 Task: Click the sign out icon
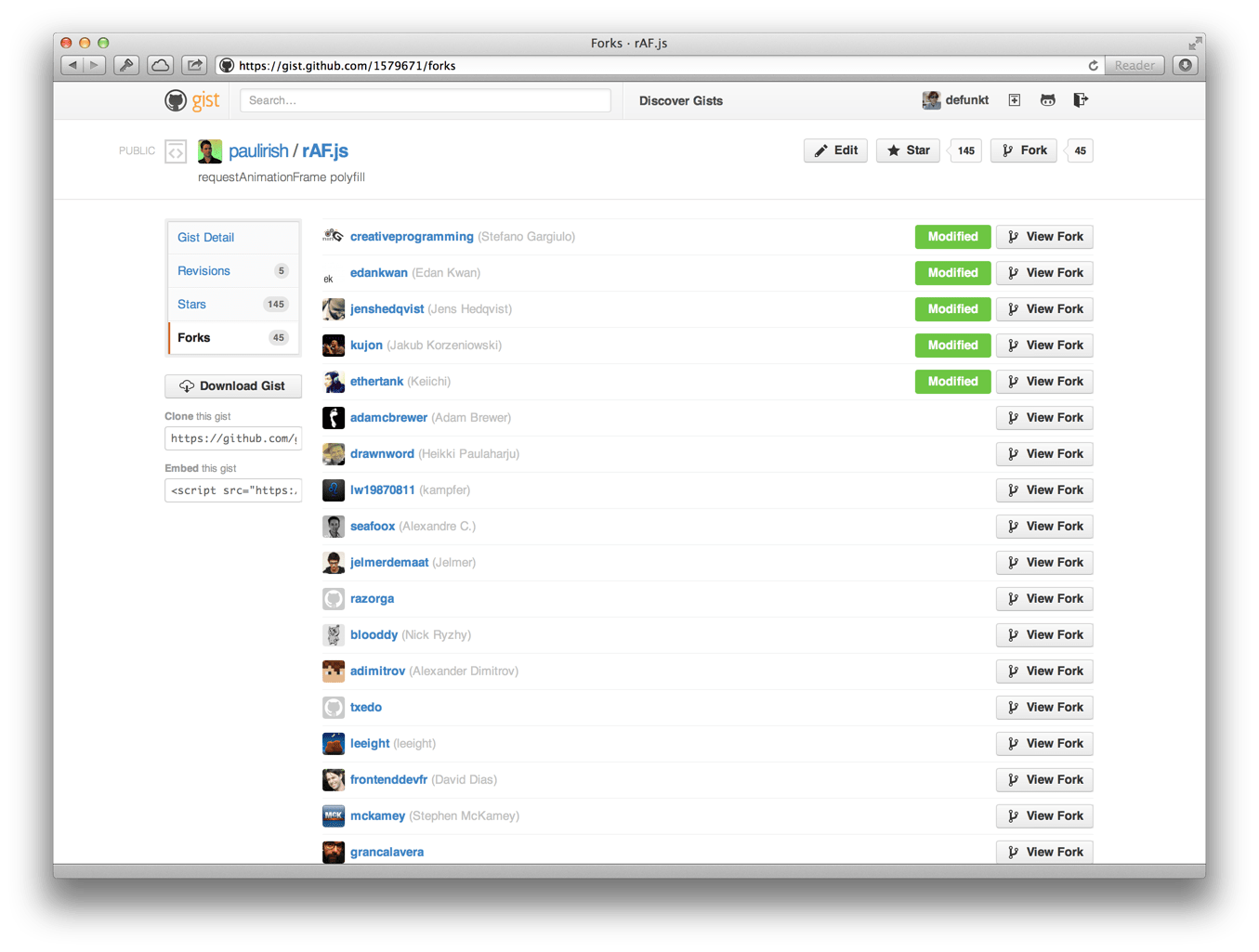pyautogui.click(x=1080, y=100)
